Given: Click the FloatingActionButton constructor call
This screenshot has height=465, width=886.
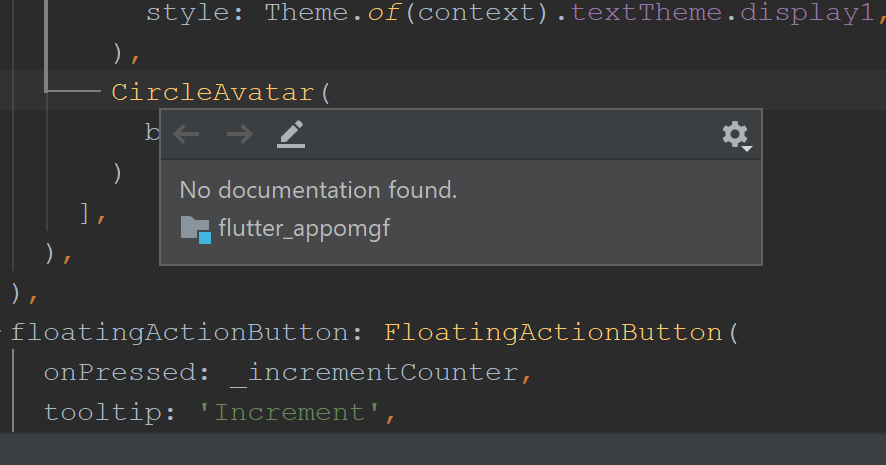Looking at the screenshot, I should (552, 332).
